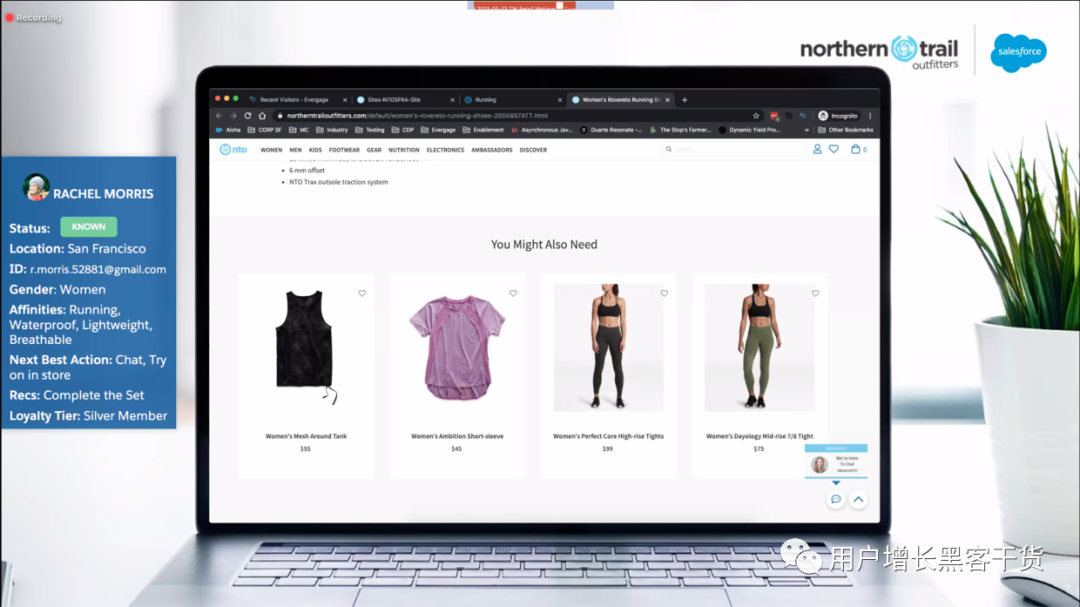Favorite the Women's Ambition Short-sleeve
The width and height of the screenshot is (1080, 607).
pos(513,294)
